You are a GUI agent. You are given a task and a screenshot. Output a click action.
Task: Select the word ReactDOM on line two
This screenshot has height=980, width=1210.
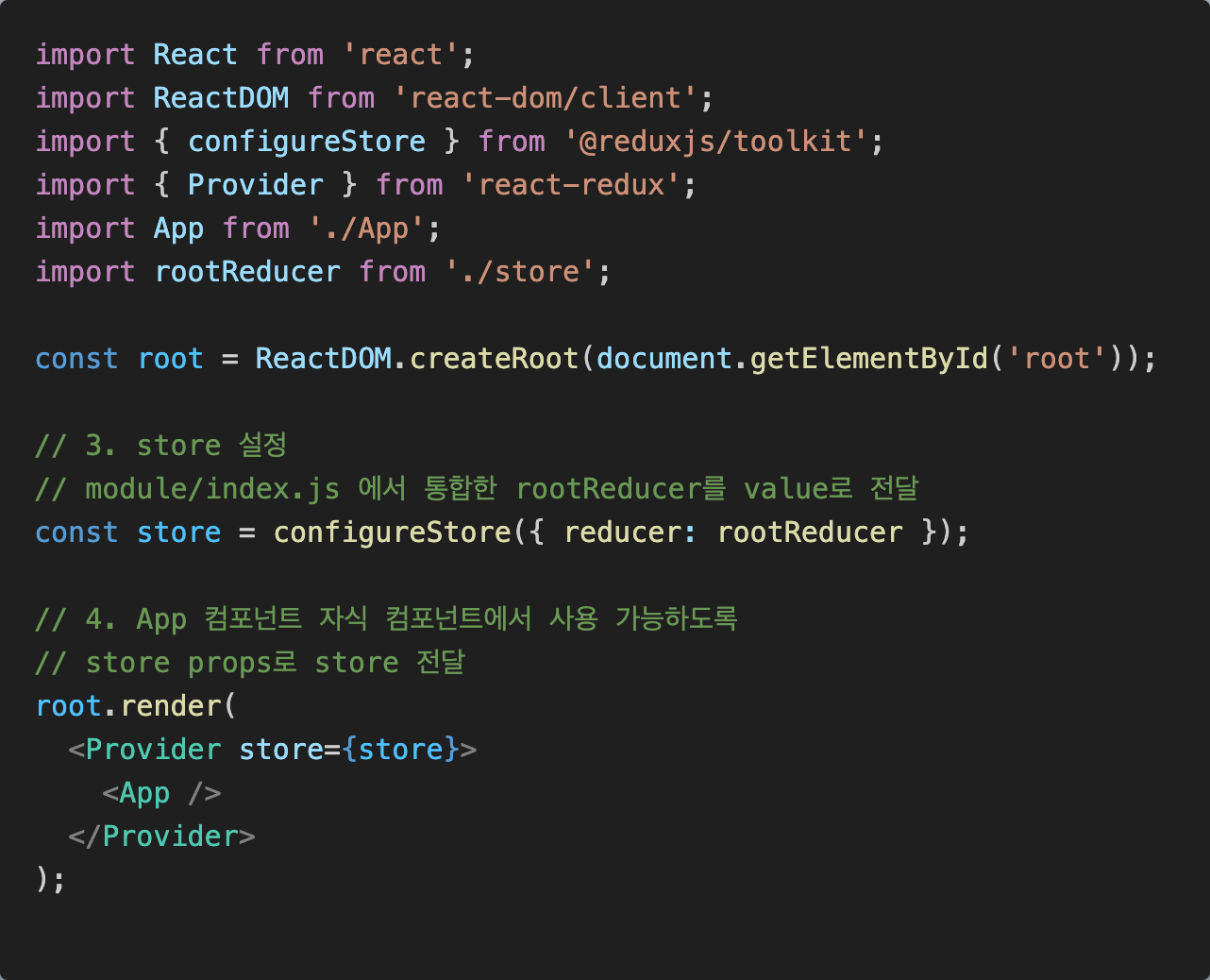[x=220, y=97]
